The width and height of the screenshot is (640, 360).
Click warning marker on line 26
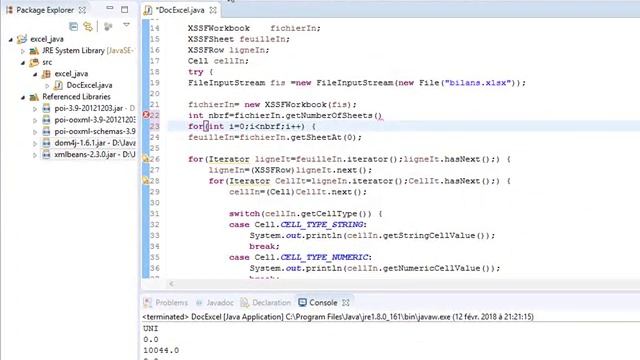tap(145, 158)
